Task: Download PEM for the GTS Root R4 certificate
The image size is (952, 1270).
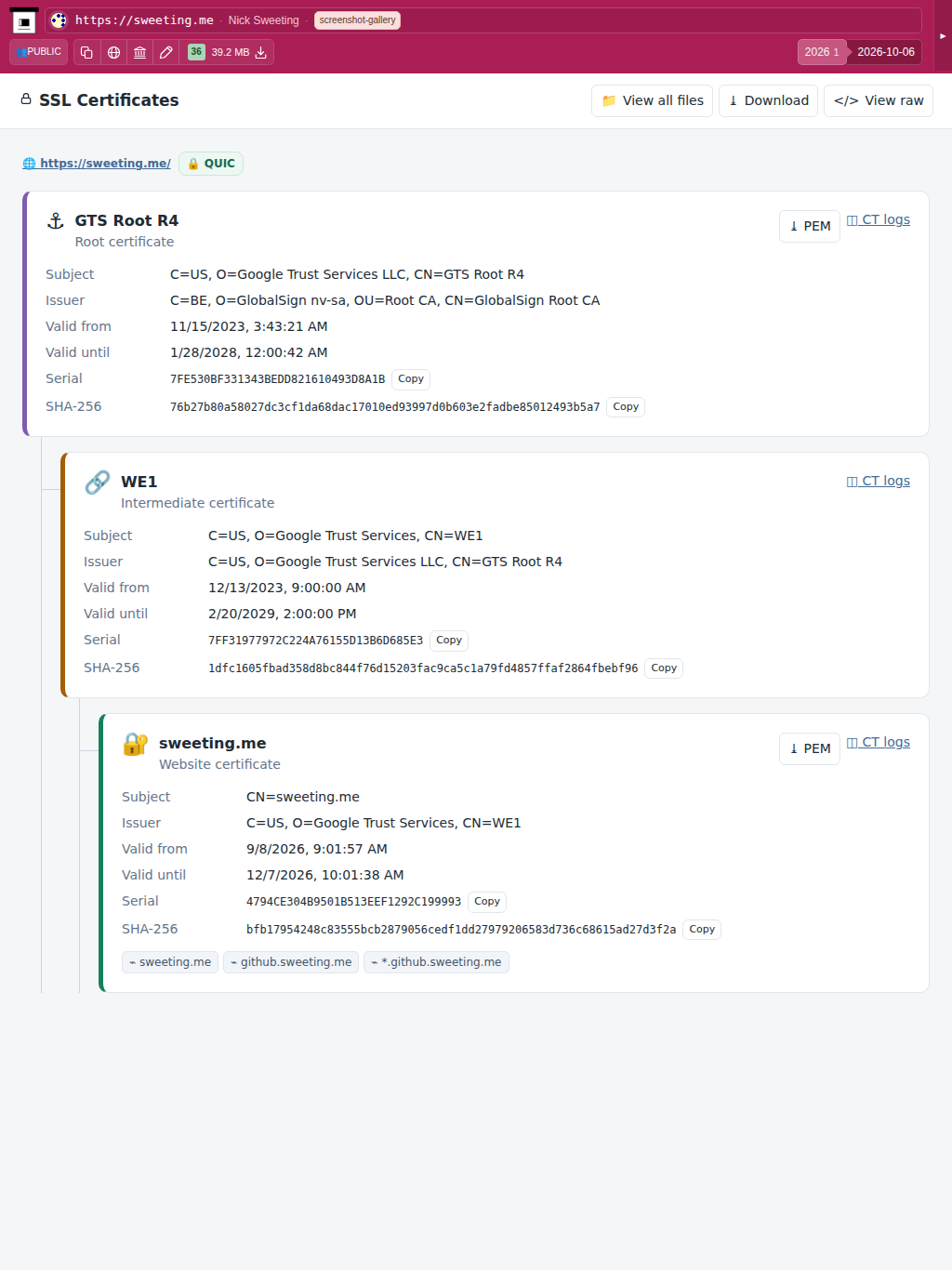Action: coord(810,226)
